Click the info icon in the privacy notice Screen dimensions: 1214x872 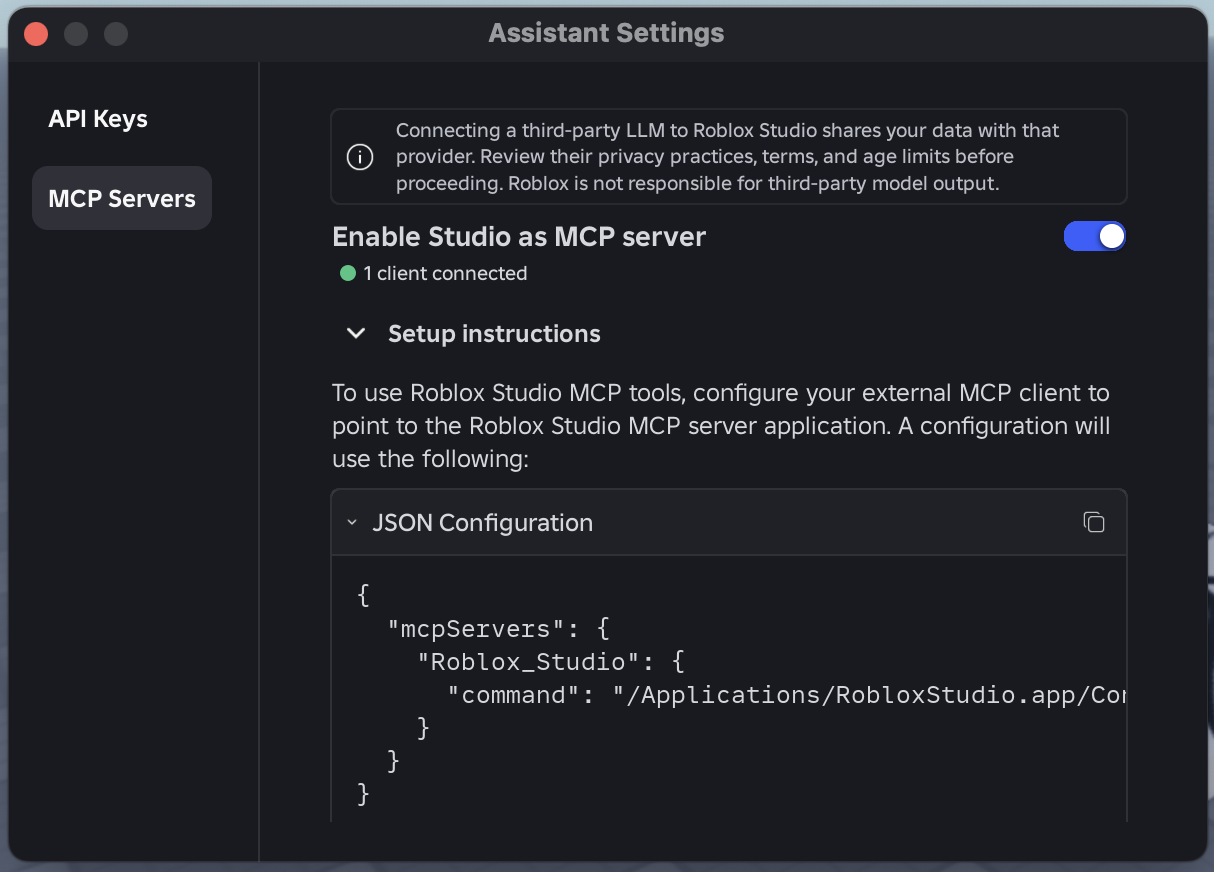[x=359, y=157]
